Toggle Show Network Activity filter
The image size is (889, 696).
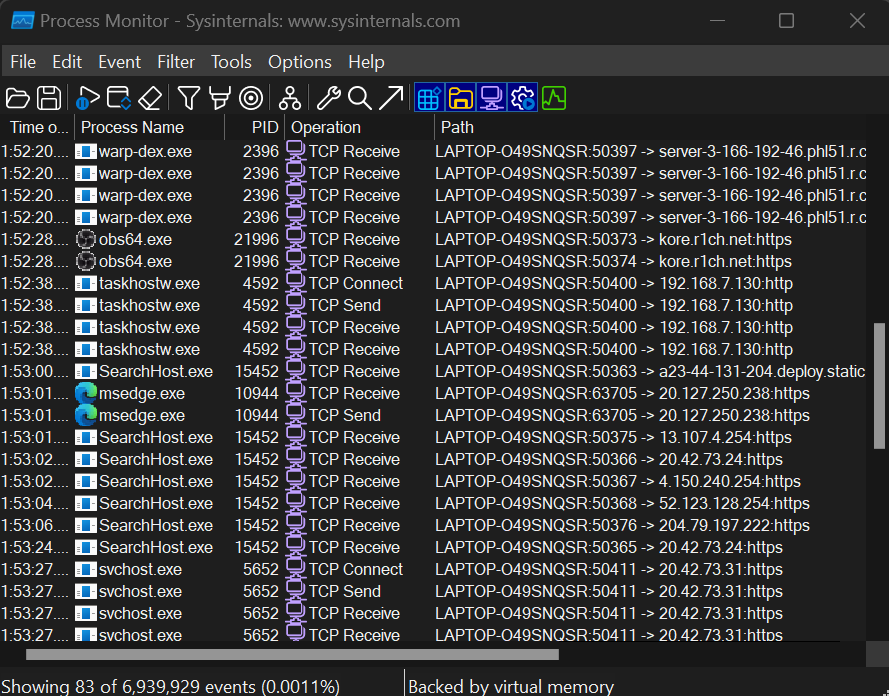coord(492,98)
